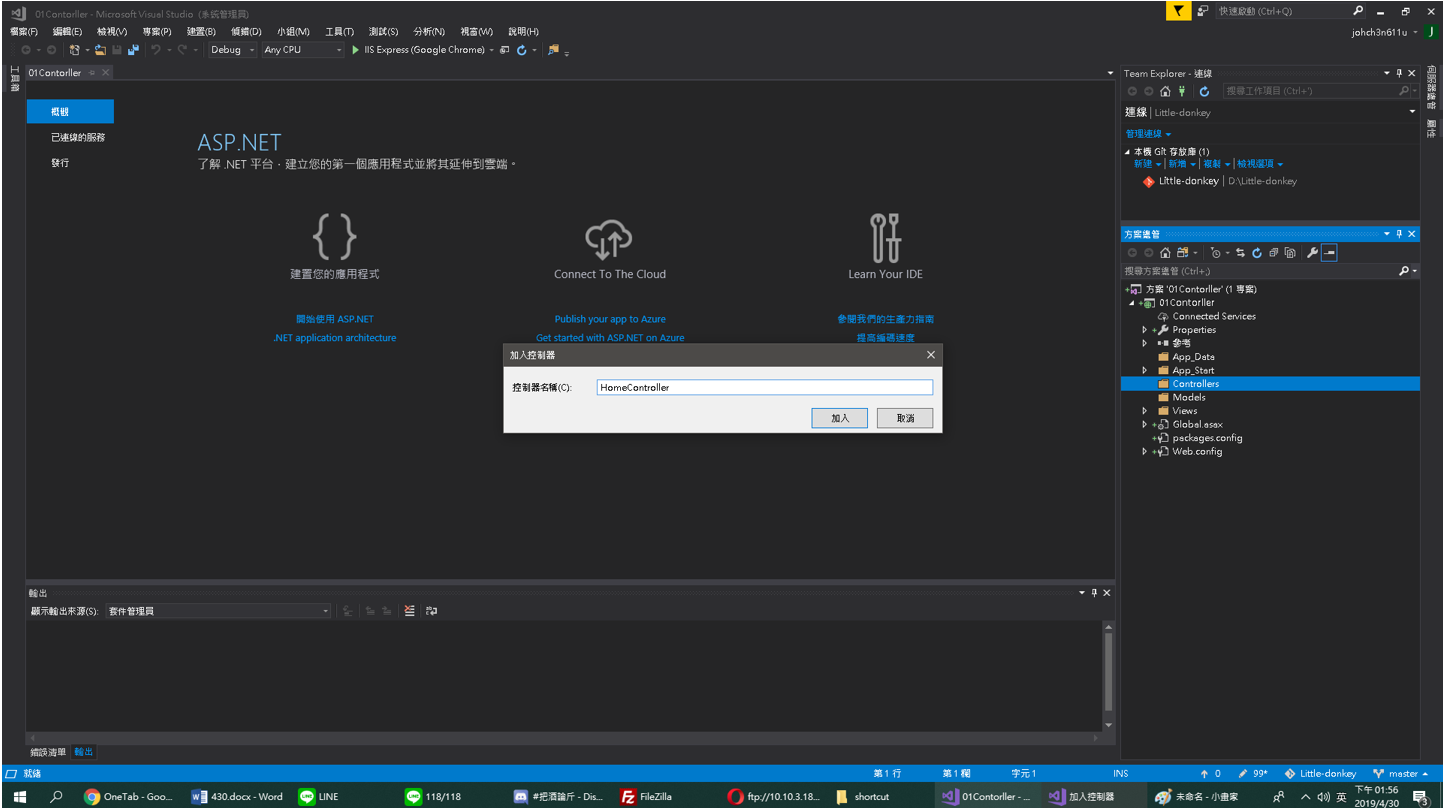The height and width of the screenshot is (808, 1443).
Task: Click the browser refresh icon in toolbar
Action: [x=522, y=50]
